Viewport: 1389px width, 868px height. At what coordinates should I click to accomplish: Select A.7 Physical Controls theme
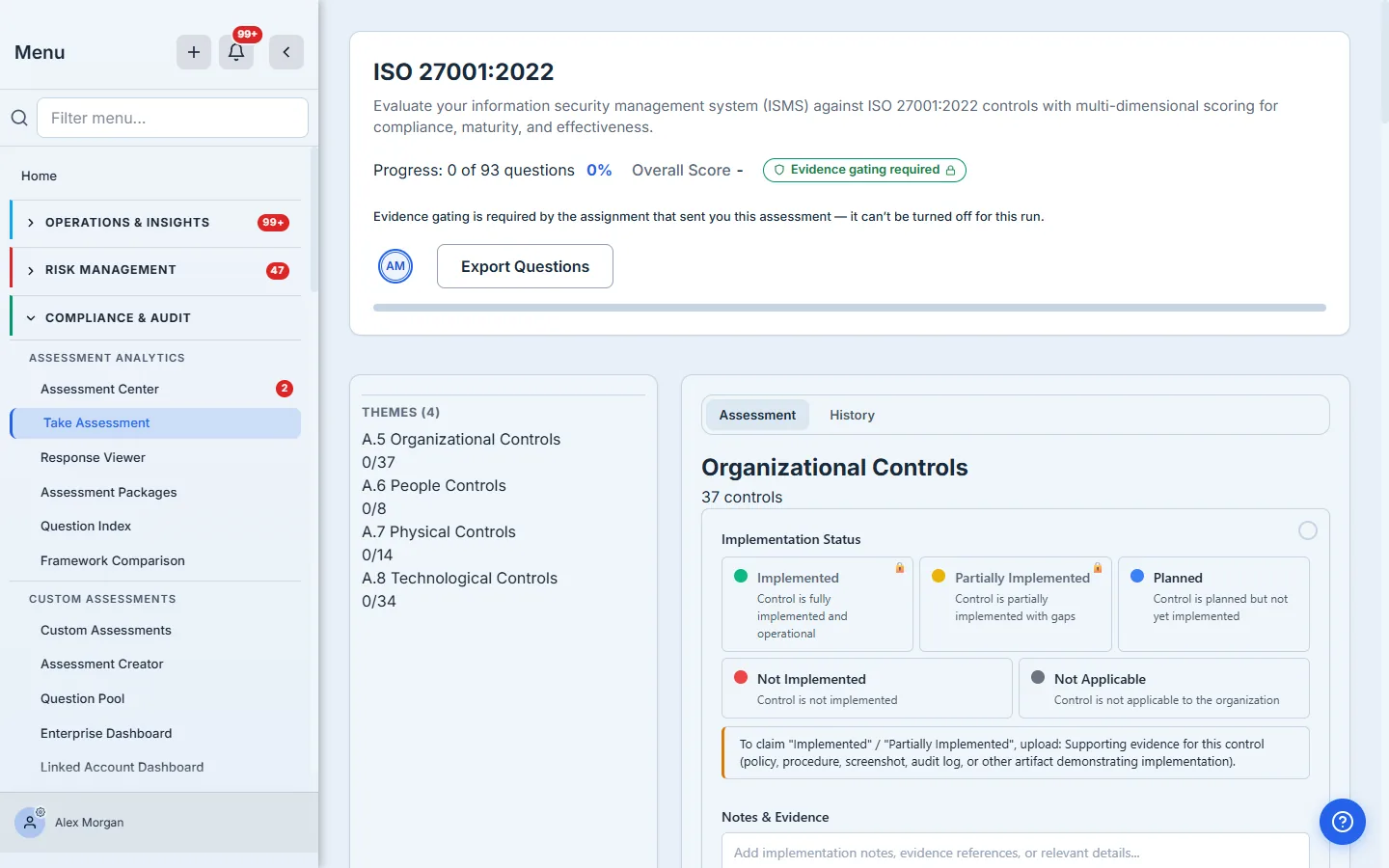point(439,532)
